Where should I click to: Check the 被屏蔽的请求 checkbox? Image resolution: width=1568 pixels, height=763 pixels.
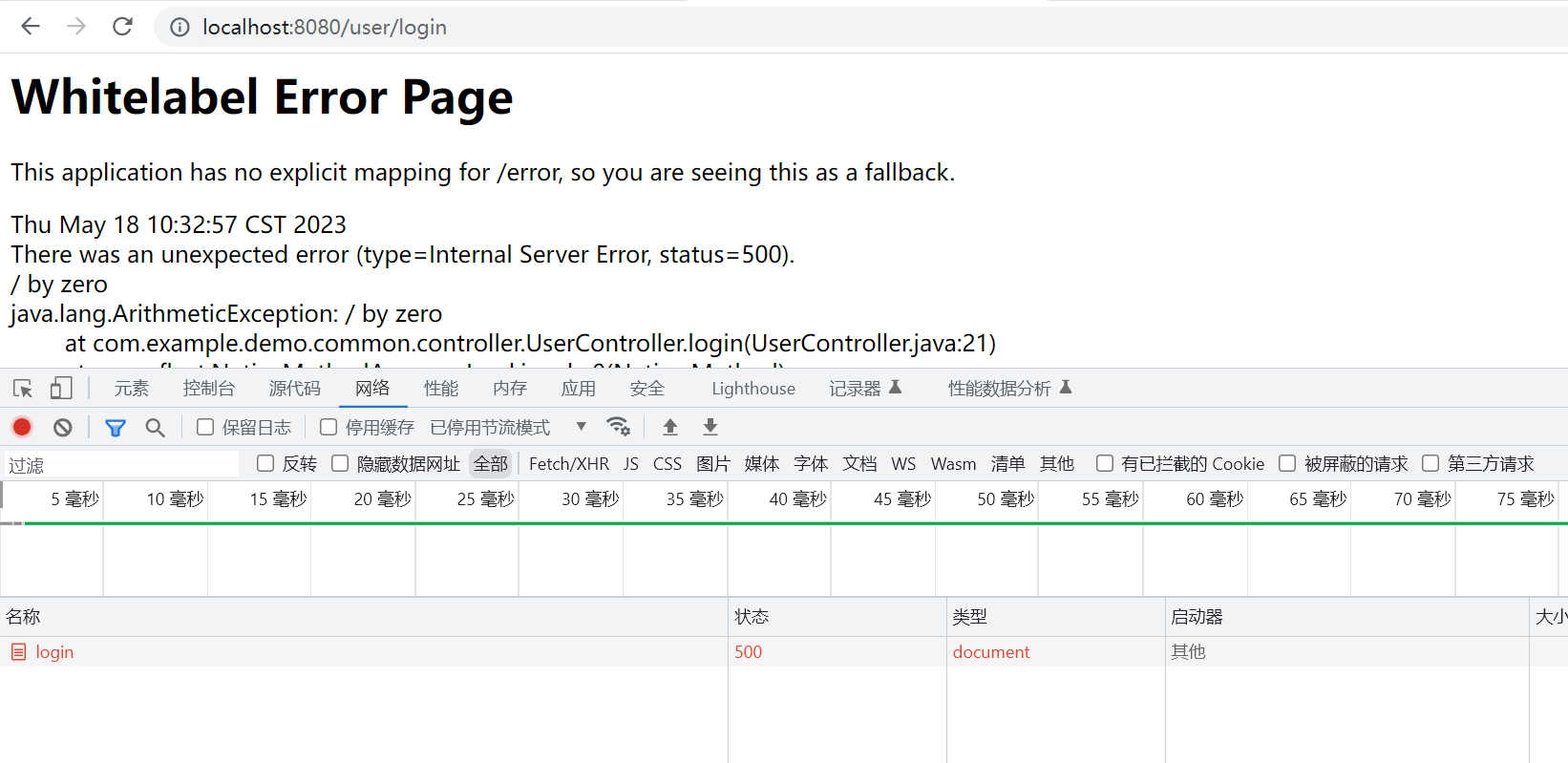click(x=1287, y=463)
